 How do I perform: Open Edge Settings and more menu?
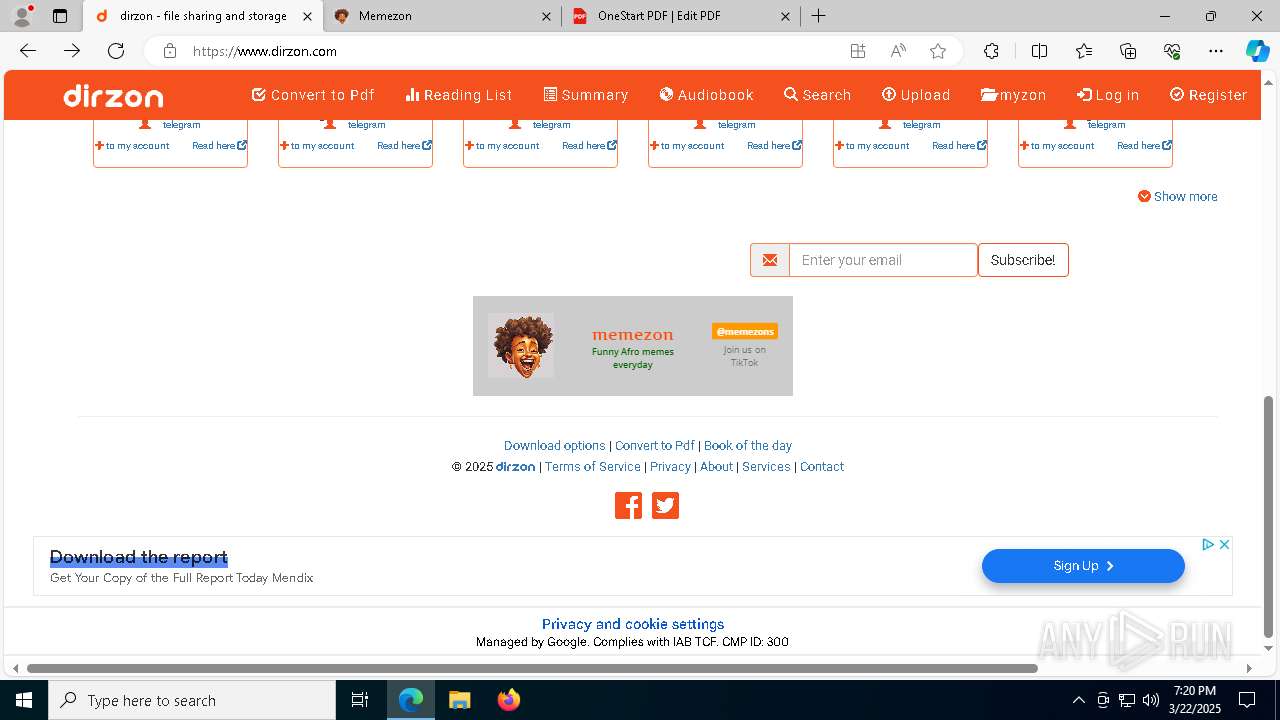[x=1216, y=51]
